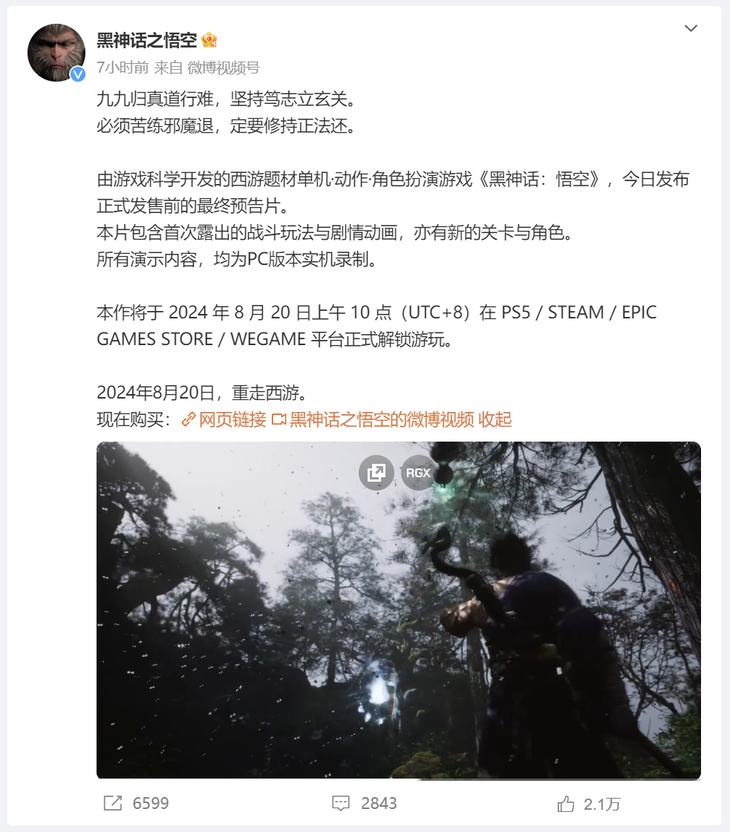Click the 7小时前 timestamp
Image resolution: width=730 pixels, height=832 pixels.
pyautogui.click(x=123, y=67)
